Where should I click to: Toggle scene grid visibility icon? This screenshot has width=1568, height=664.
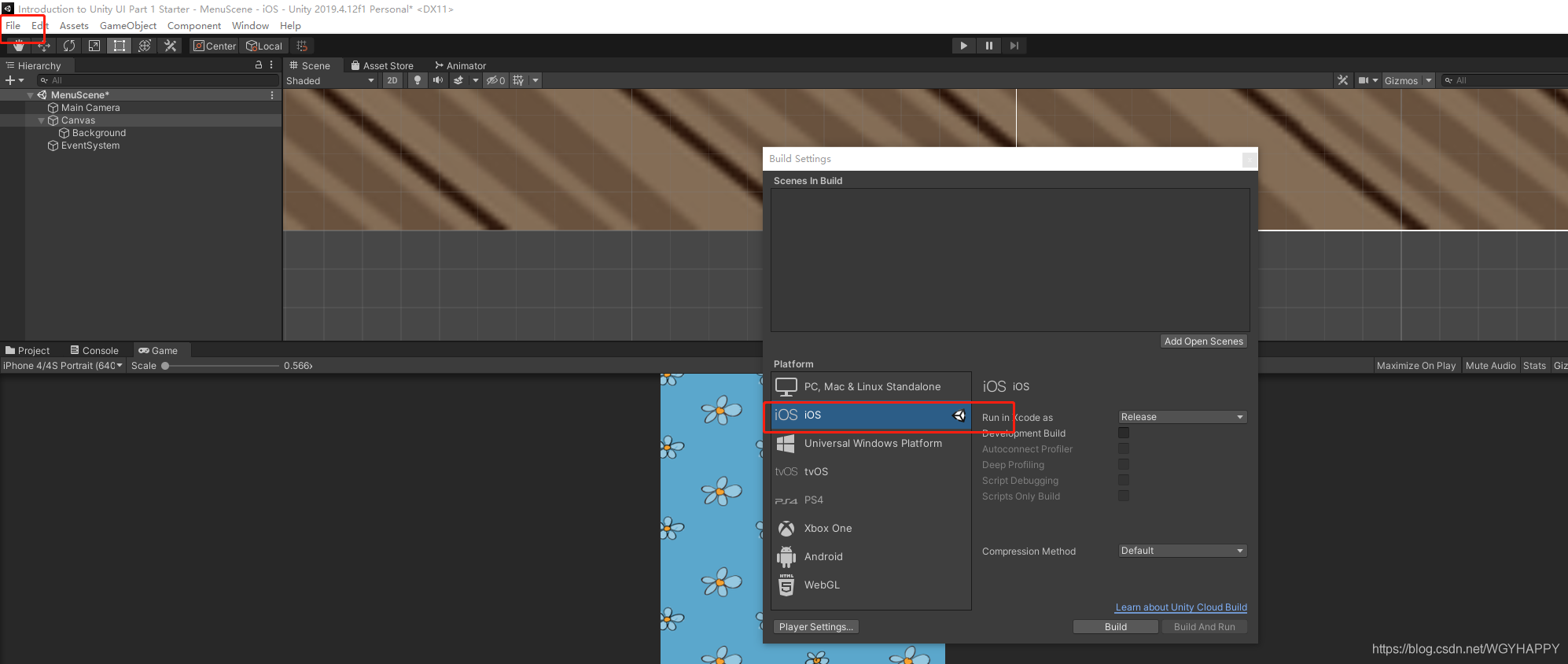[518, 80]
